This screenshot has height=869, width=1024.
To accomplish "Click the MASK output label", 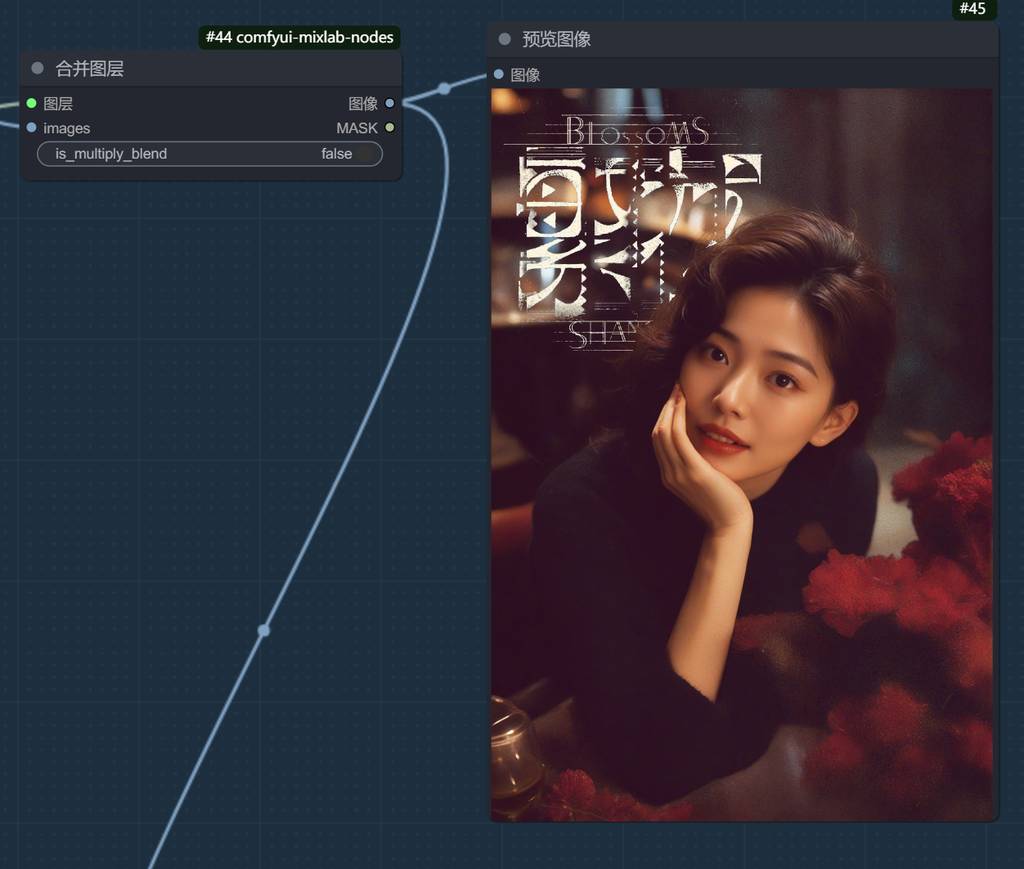I will pyautogui.click(x=357, y=128).
